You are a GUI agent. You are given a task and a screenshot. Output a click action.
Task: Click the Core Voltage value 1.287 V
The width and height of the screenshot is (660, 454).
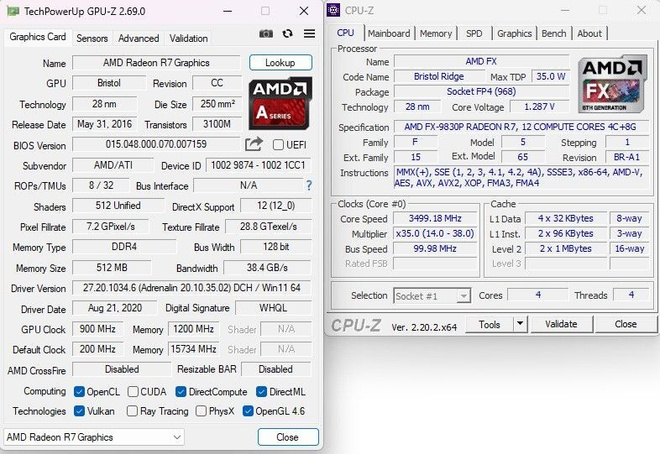pyautogui.click(x=539, y=107)
